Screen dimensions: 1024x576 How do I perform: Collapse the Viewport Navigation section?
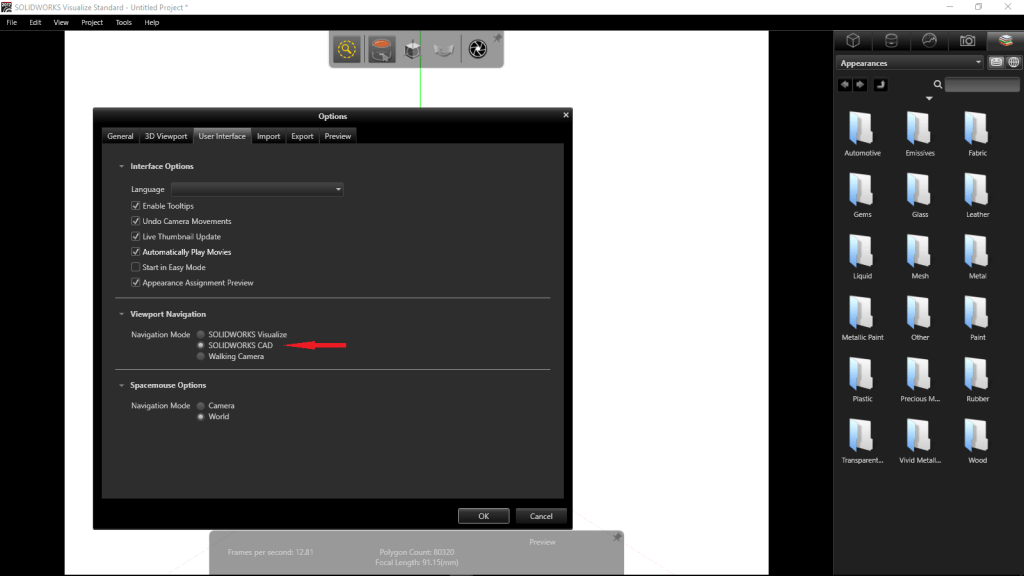(x=122, y=314)
